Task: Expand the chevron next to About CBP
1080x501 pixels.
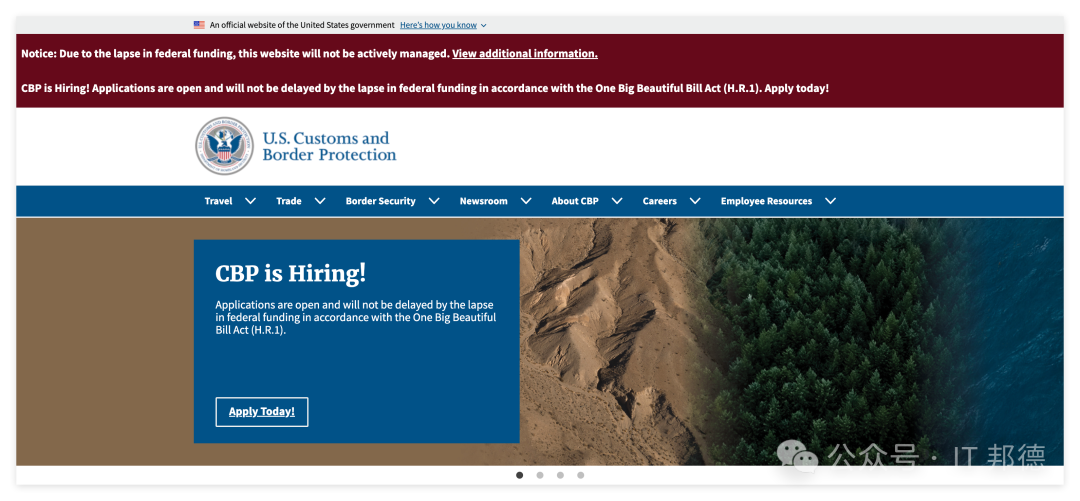Action: 617,201
